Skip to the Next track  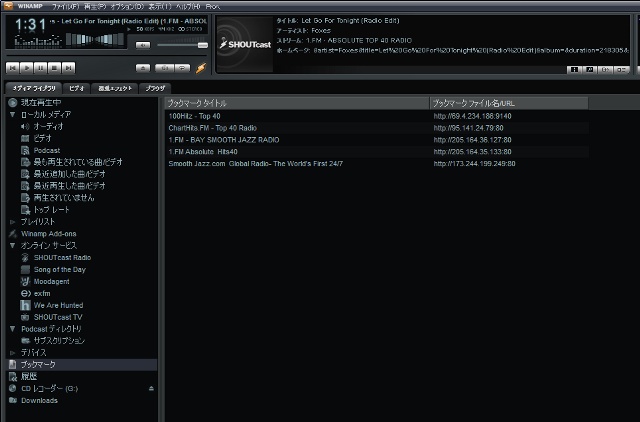tap(68, 68)
